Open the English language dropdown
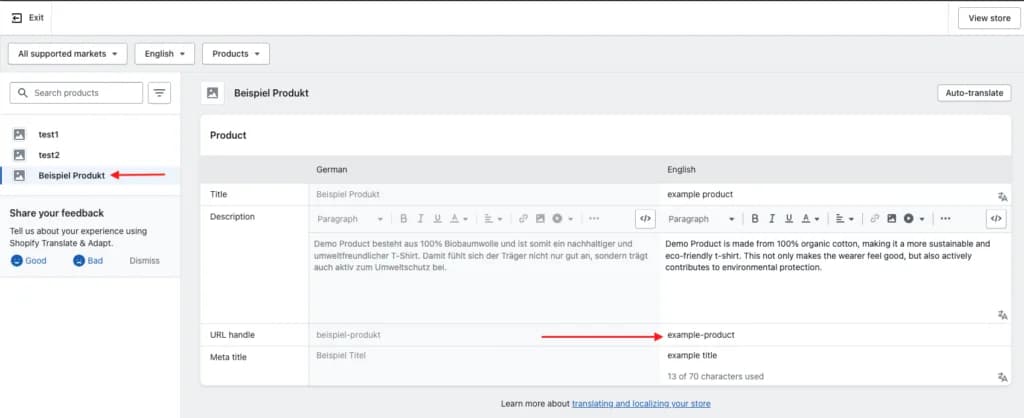 pos(165,54)
